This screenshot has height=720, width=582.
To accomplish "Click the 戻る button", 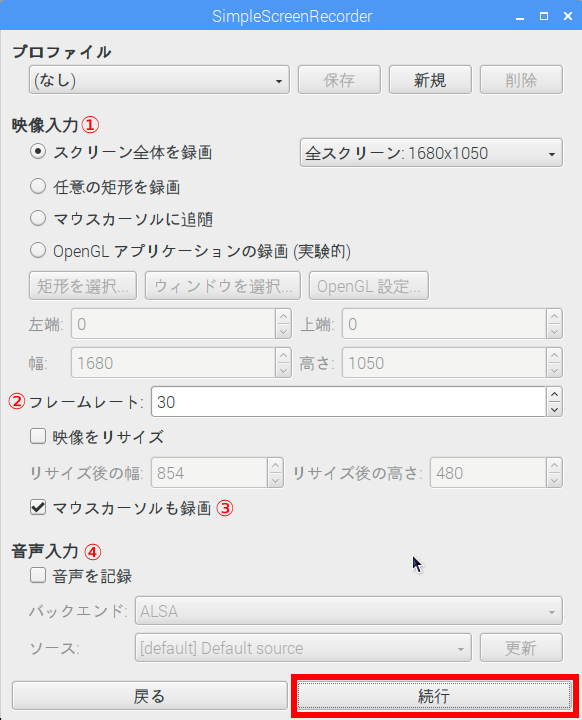I will tap(150, 696).
